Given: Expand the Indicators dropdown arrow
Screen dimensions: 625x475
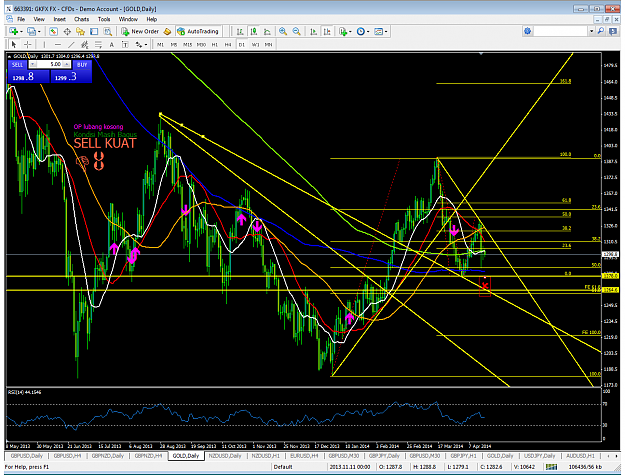Looking at the screenshot, I should click(x=350, y=31).
